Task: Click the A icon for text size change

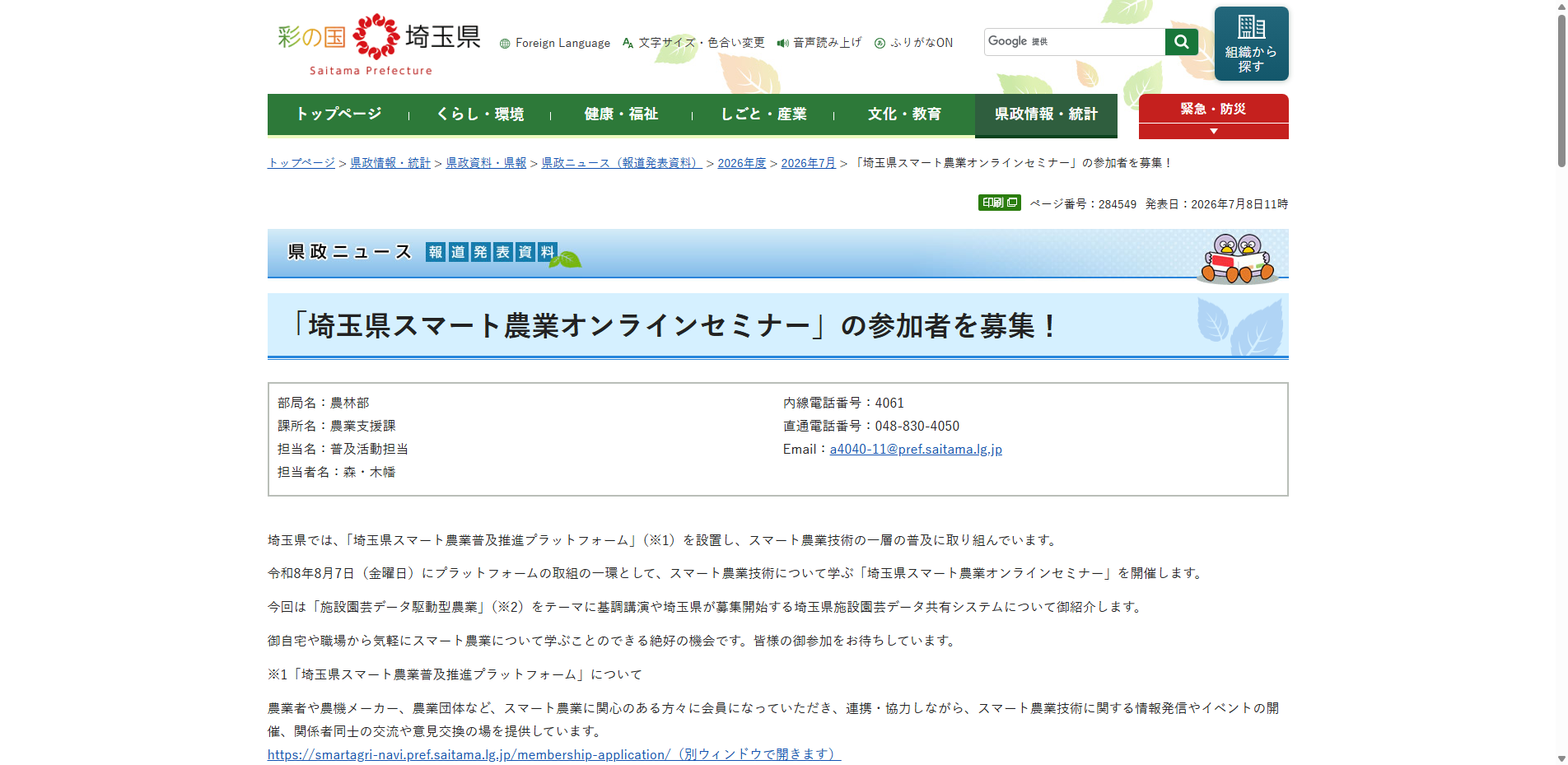Action: pos(628,43)
